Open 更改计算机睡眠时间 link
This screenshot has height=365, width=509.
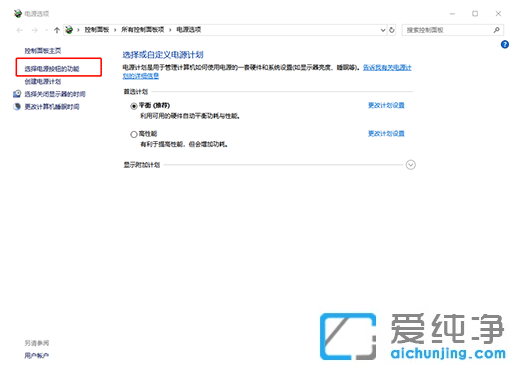point(52,107)
